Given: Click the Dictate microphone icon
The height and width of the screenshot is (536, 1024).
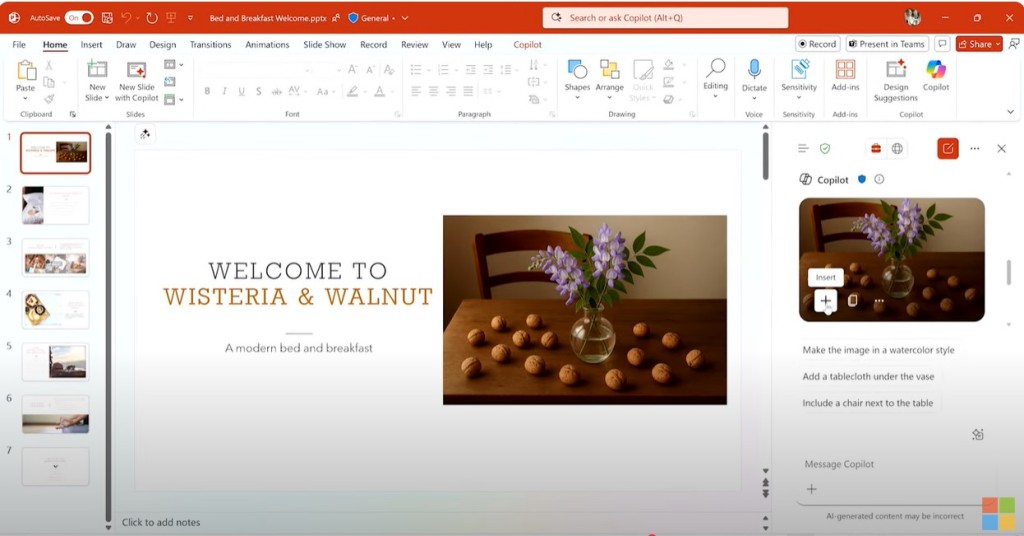Looking at the screenshot, I should click(x=754, y=70).
